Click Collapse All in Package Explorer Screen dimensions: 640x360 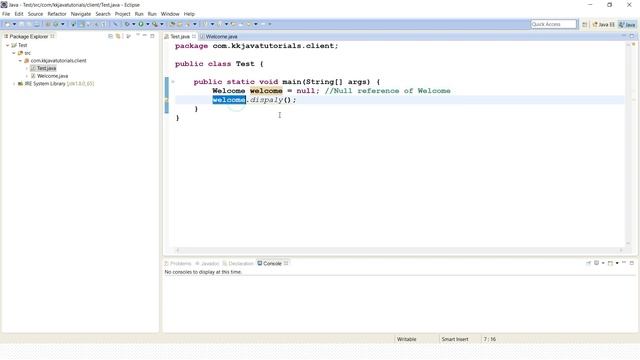(x=110, y=36)
